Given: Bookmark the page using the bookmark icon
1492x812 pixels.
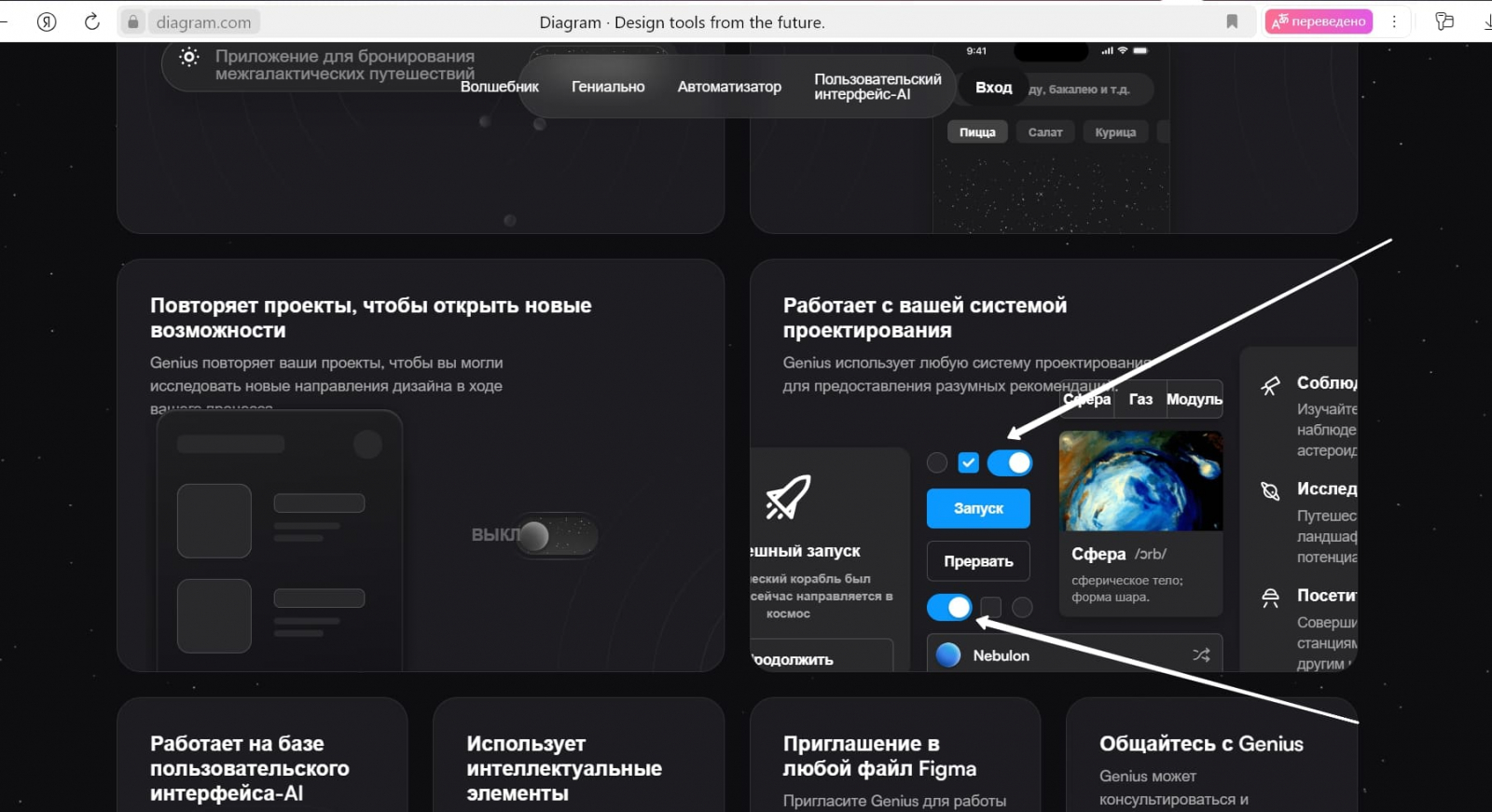Looking at the screenshot, I should tap(1232, 21).
